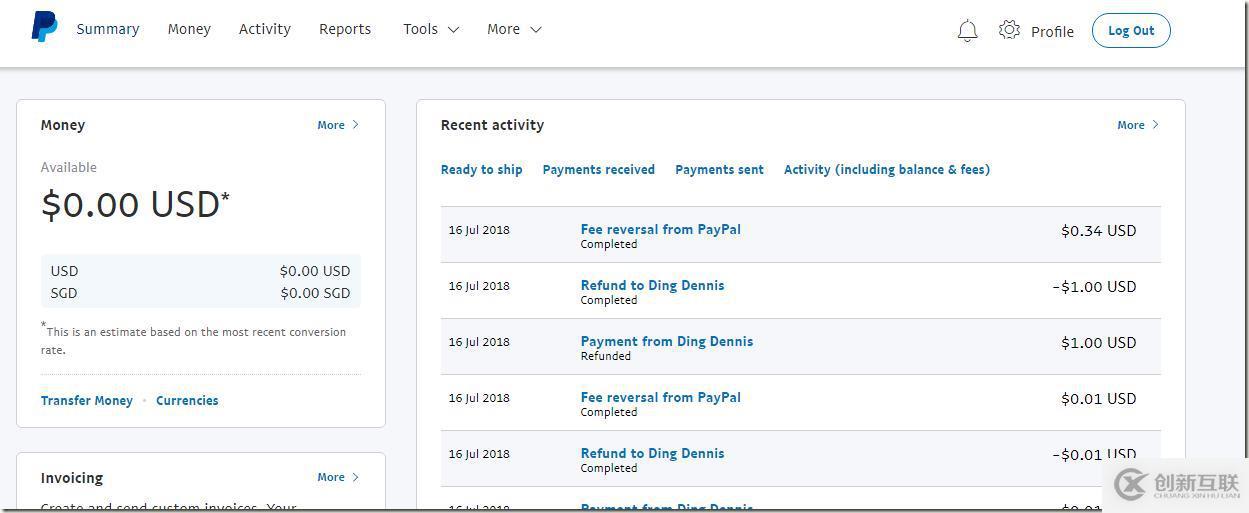1249x513 pixels.
Task: Click the $0.34 USD amount
Action: click(x=1099, y=230)
